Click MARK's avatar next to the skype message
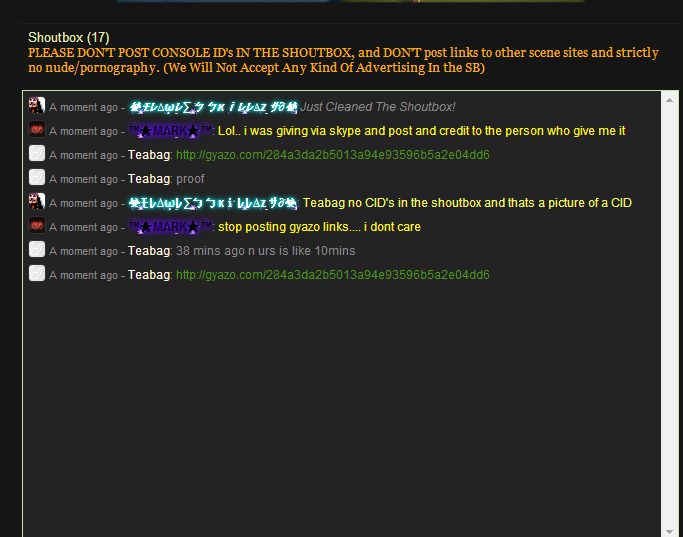The height and width of the screenshot is (537, 683). click(x=37, y=129)
